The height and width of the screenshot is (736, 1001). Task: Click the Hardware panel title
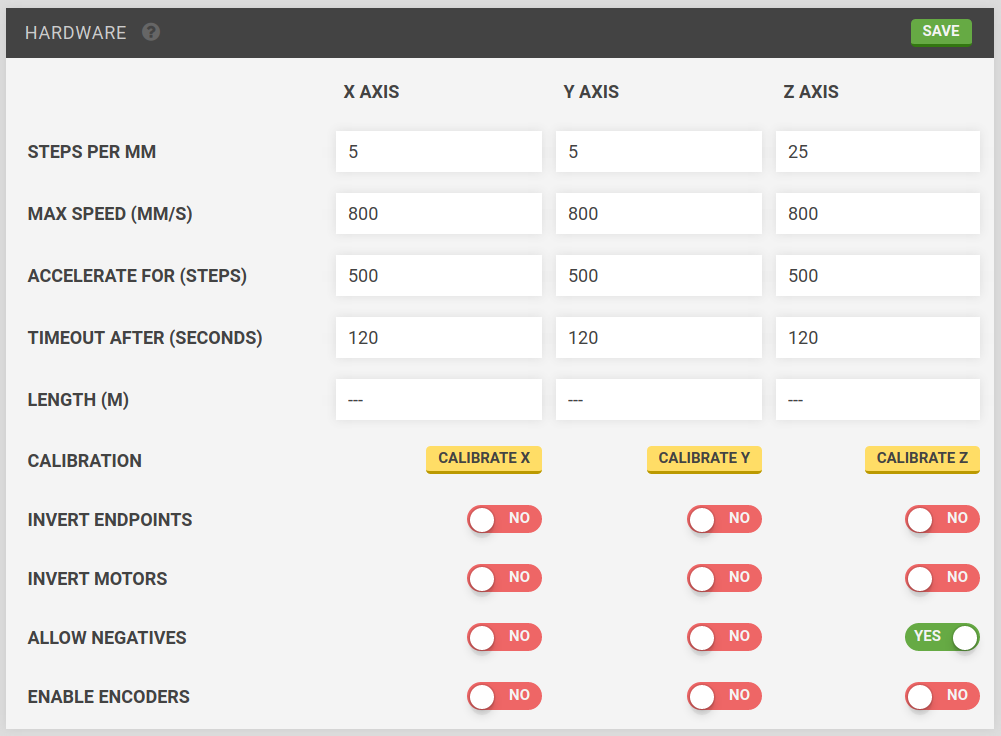click(x=76, y=33)
